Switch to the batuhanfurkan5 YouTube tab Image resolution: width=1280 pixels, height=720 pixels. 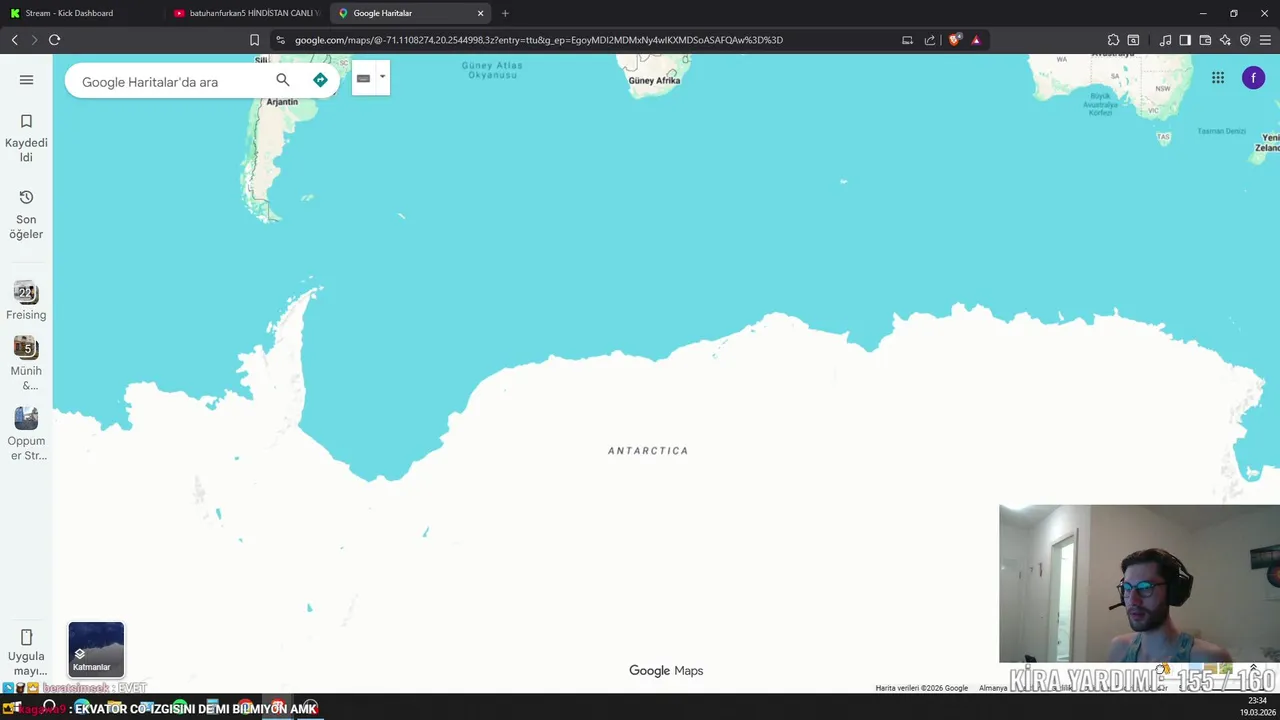247,13
